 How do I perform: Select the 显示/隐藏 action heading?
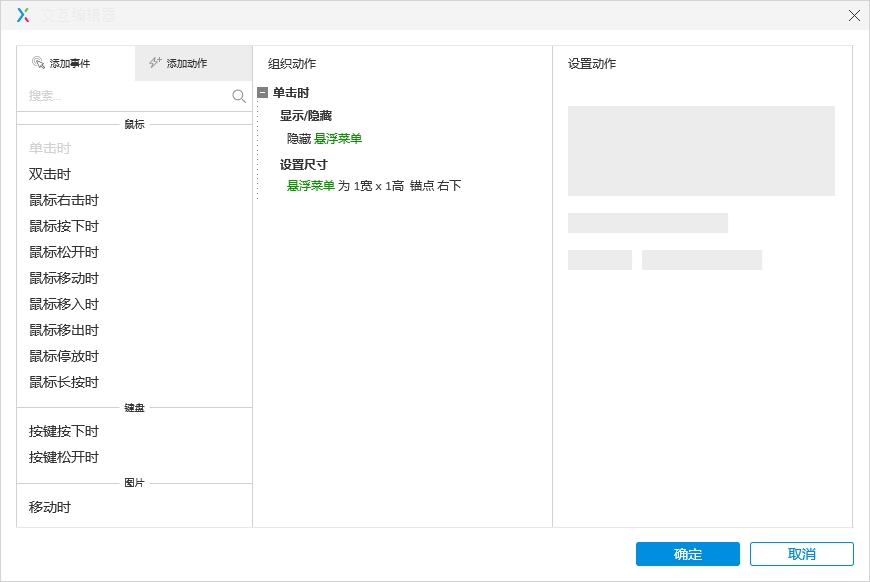pyautogui.click(x=306, y=115)
